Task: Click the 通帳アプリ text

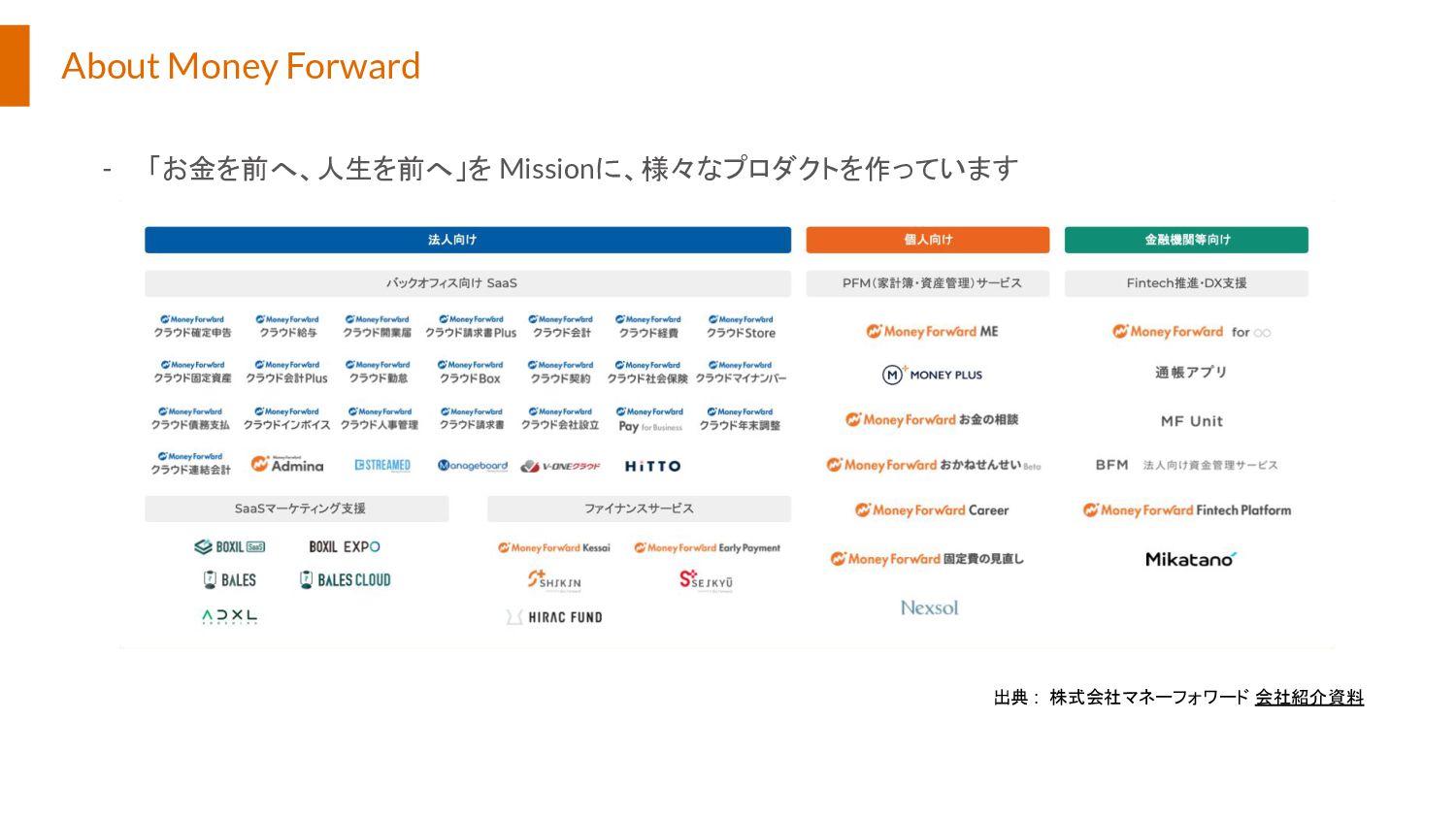Action: 1191,373
